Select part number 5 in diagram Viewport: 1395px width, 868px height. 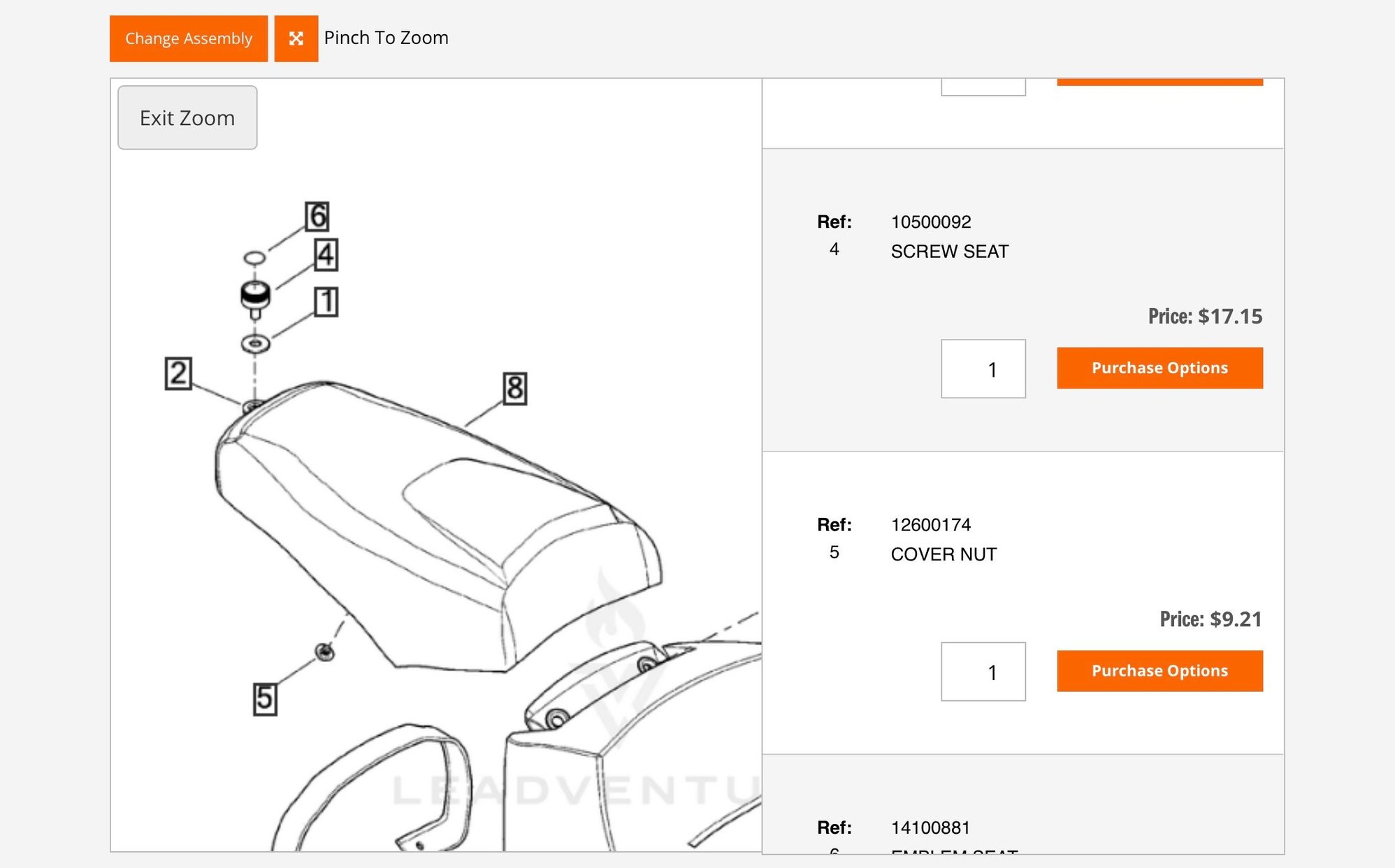pos(265,698)
